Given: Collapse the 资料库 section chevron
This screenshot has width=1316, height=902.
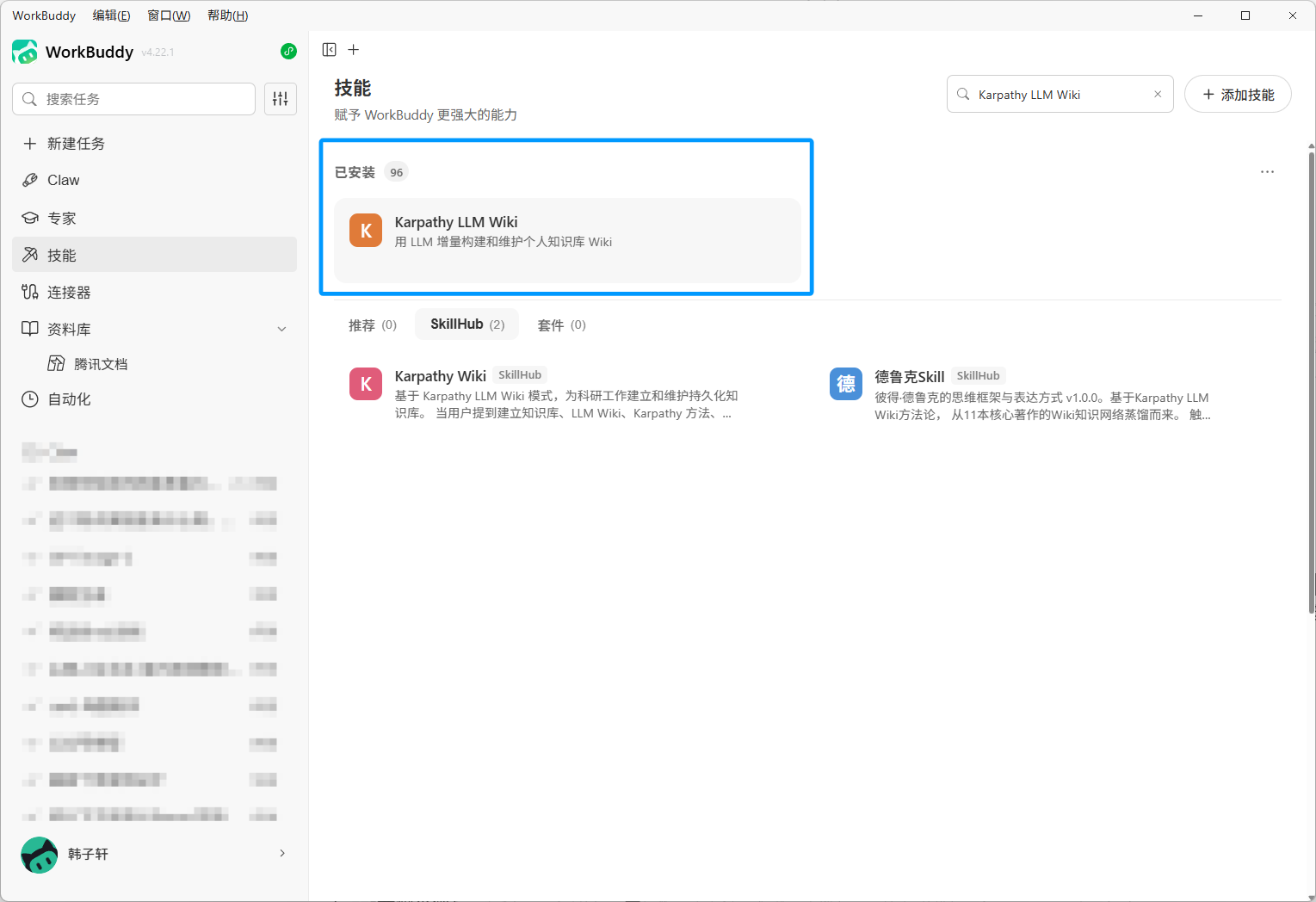Looking at the screenshot, I should click(x=282, y=330).
